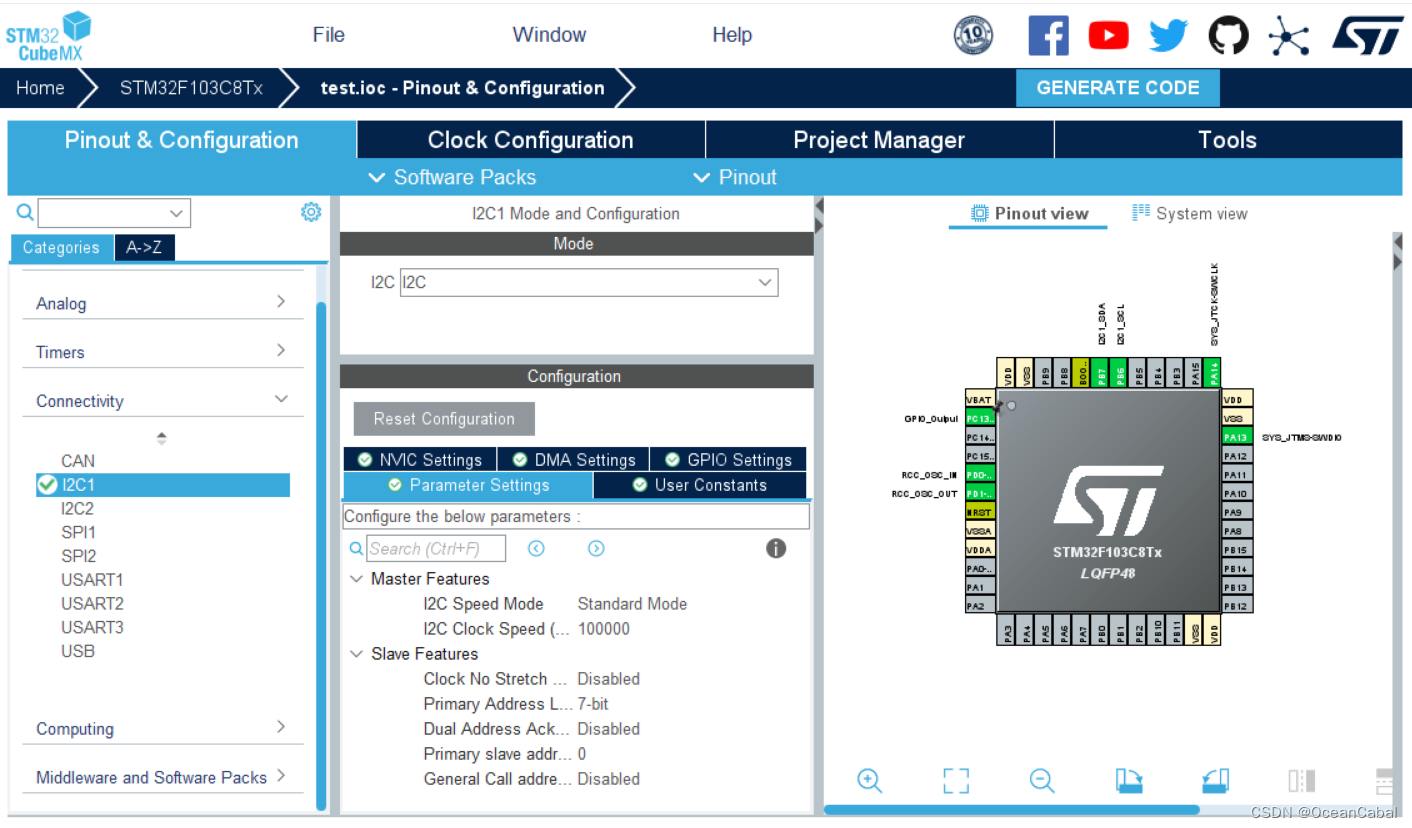Go to next parameter search result
The image size is (1412, 828).
[596, 548]
